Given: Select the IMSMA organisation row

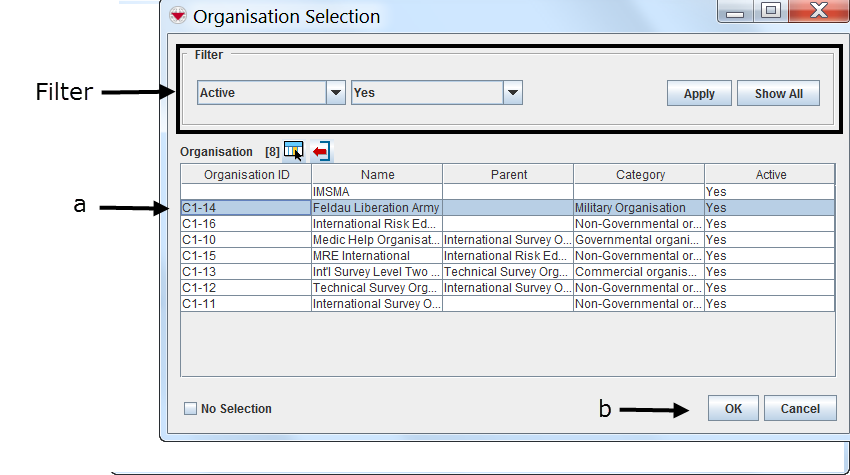Looking at the screenshot, I should click(x=376, y=191).
